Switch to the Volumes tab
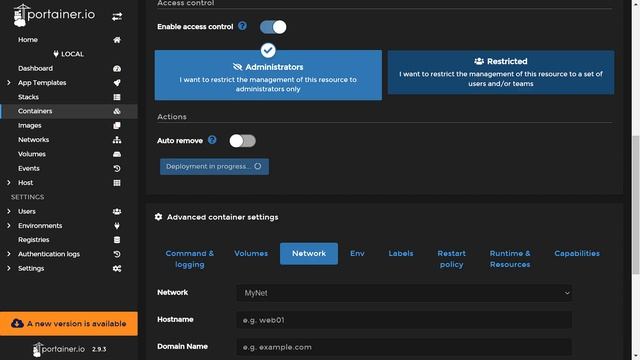 (251, 253)
